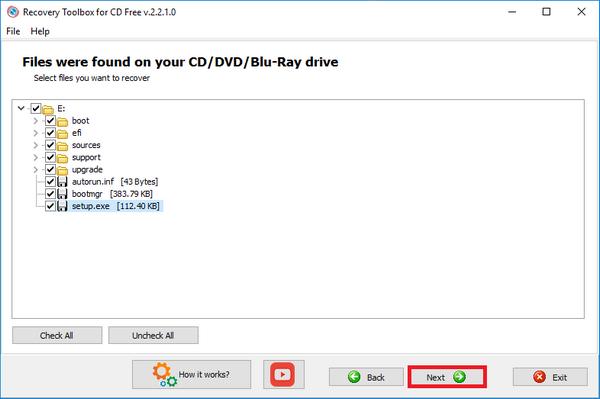Collapse the E: drive tree

coord(21,108)
